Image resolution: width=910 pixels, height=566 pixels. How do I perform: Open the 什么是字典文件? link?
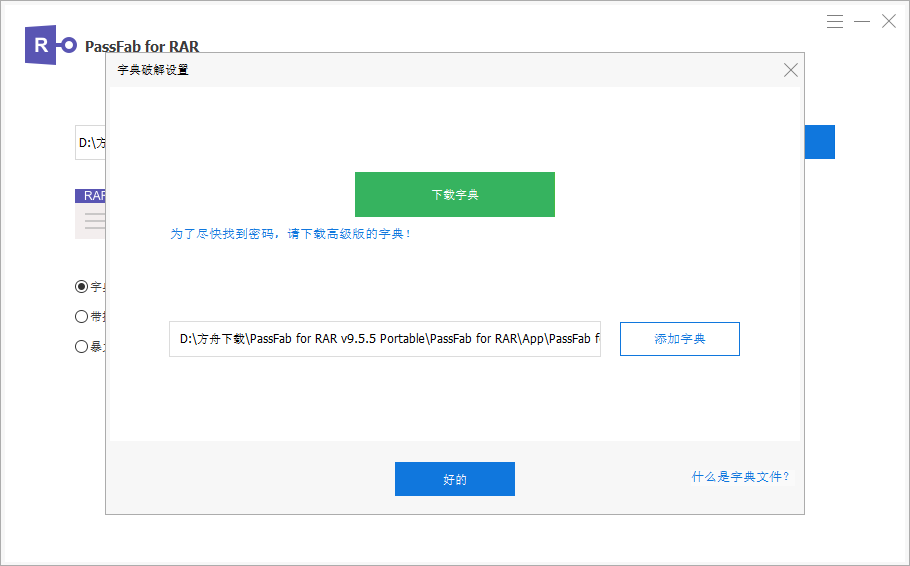click(x=741, y=477)
